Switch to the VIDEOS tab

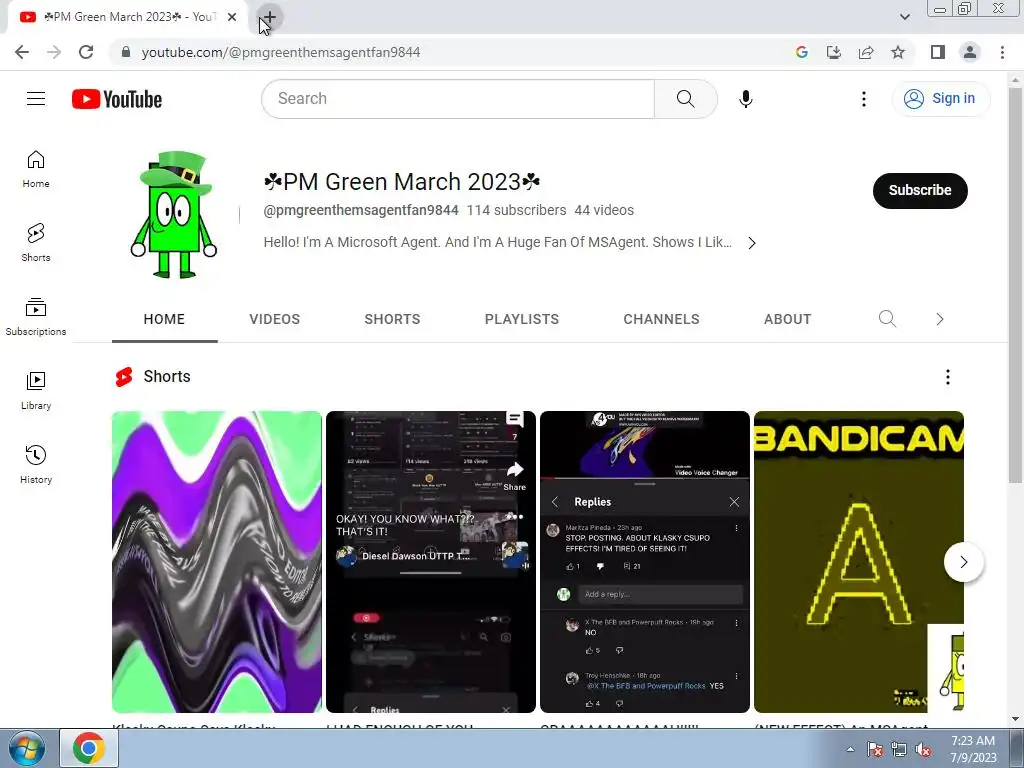[x=274, y=319]
